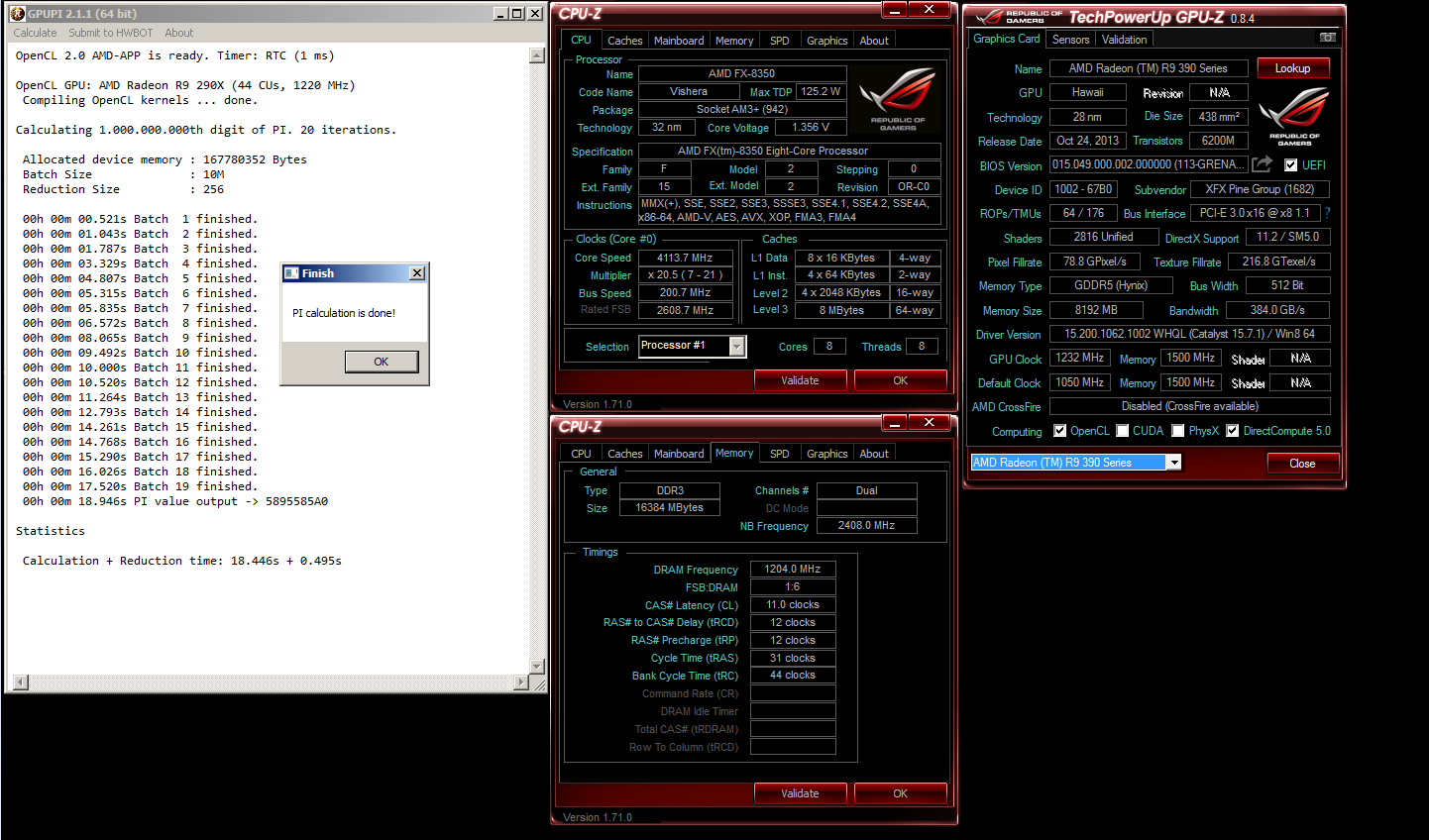Click the Subvendor 'XFX Pine Group (1682)' value

pos(1260,188)
